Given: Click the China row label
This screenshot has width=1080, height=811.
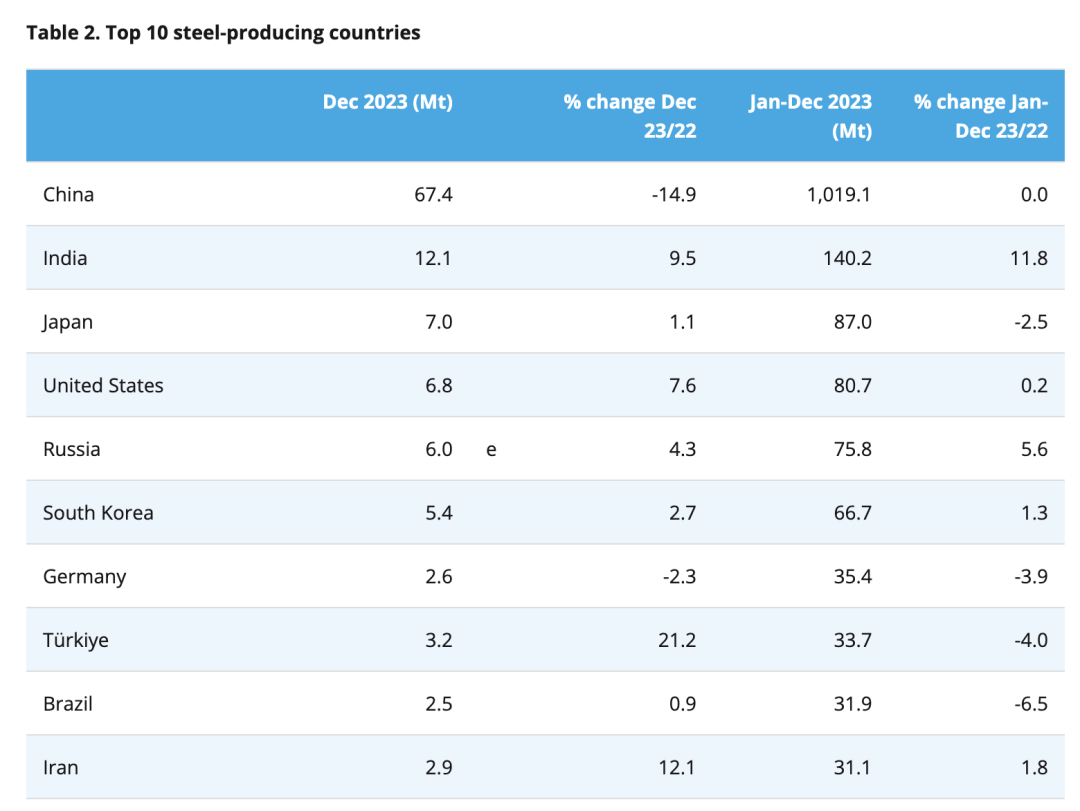Looking at the screenshot, I should tap(68, 194).
